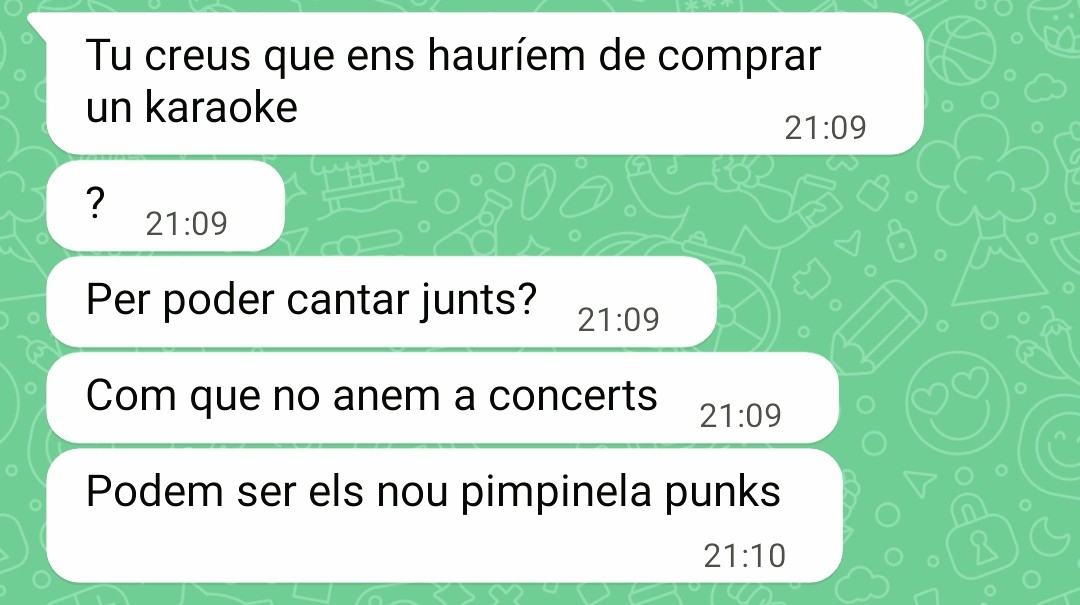Click the word "concerts" in the fourth message

pos(573,396)
